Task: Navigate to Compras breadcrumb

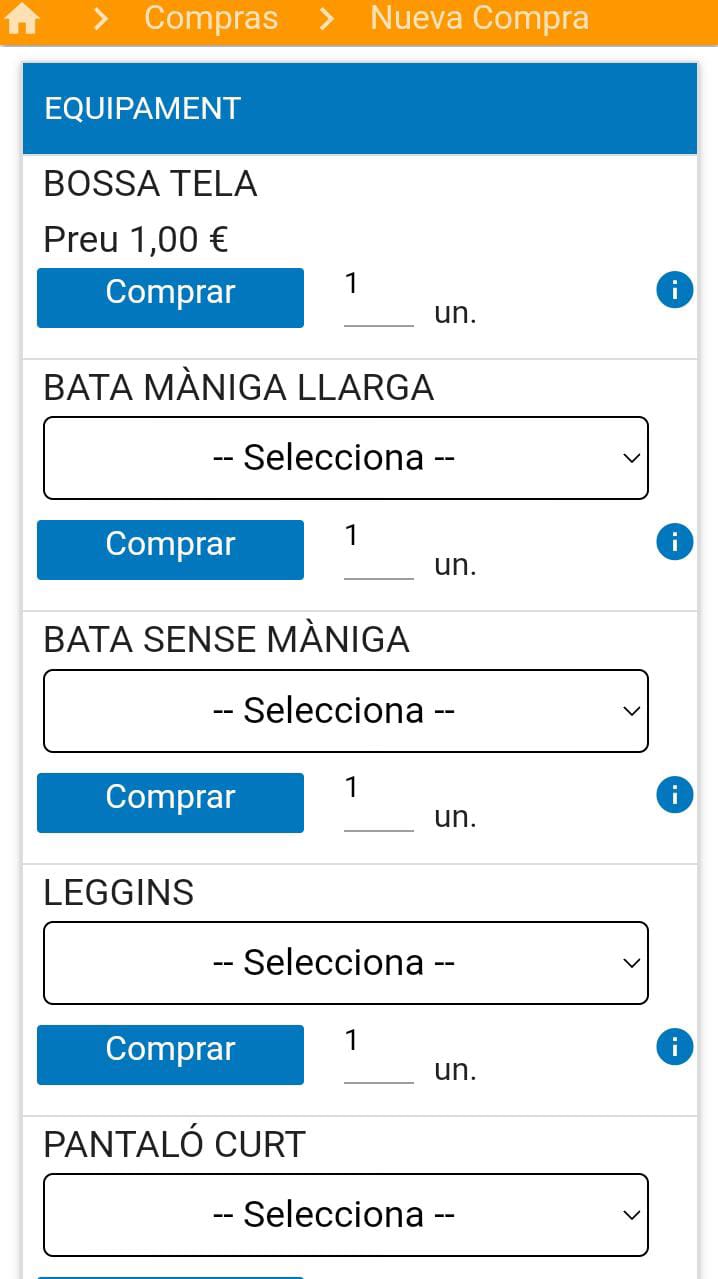Action: tap(211, 18)
